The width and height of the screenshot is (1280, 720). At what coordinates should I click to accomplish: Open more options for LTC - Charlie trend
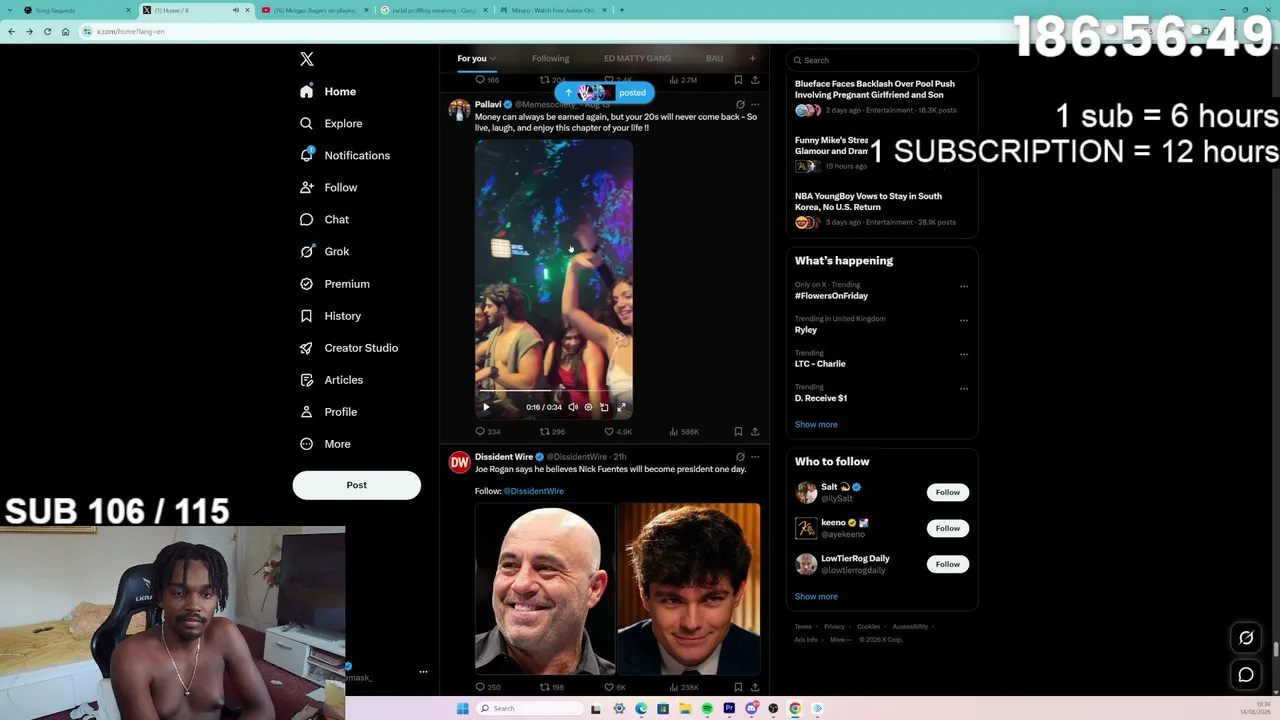pos(964,354)
